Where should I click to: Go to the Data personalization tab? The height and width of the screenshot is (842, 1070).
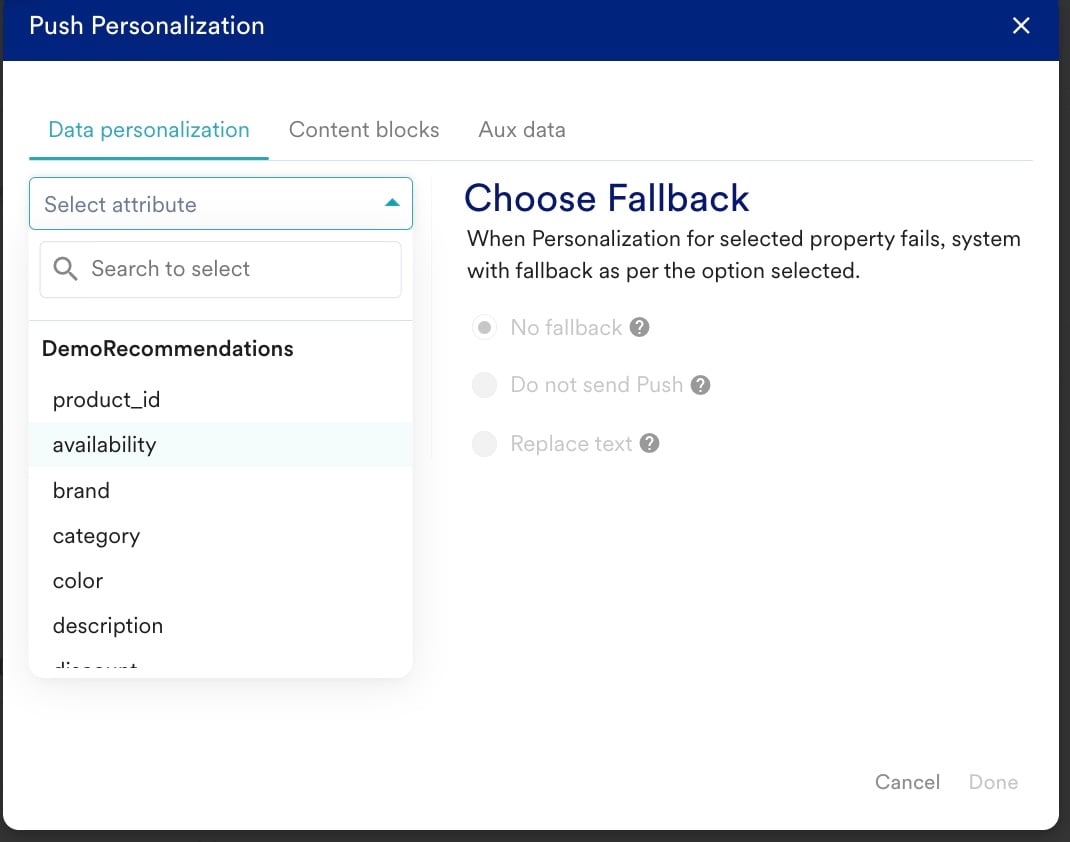149,130
